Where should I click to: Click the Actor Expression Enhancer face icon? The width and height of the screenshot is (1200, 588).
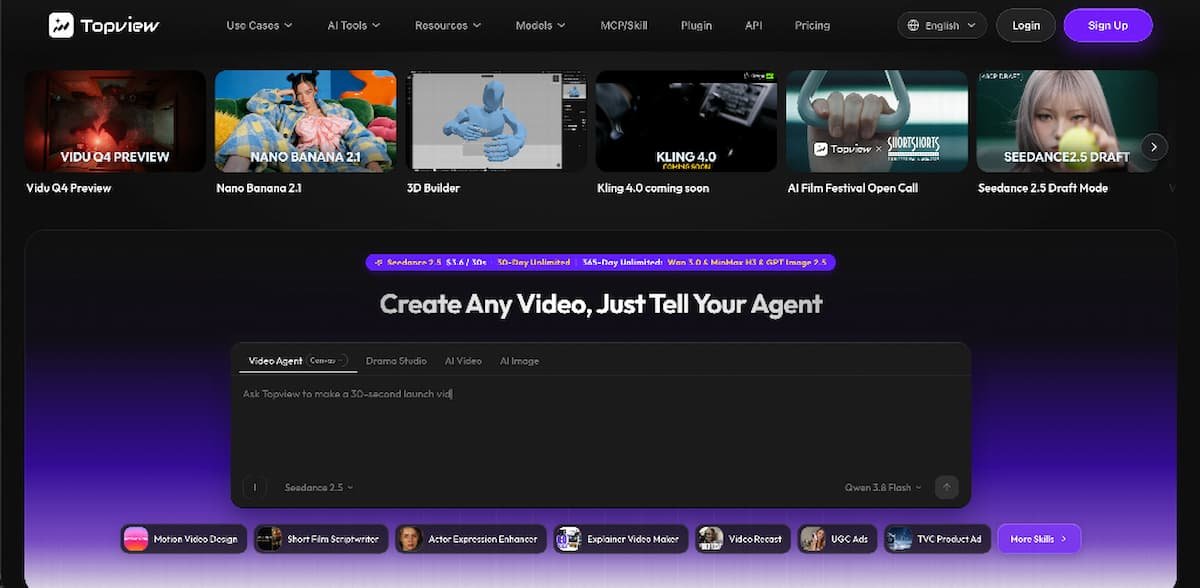coord(408,539)
